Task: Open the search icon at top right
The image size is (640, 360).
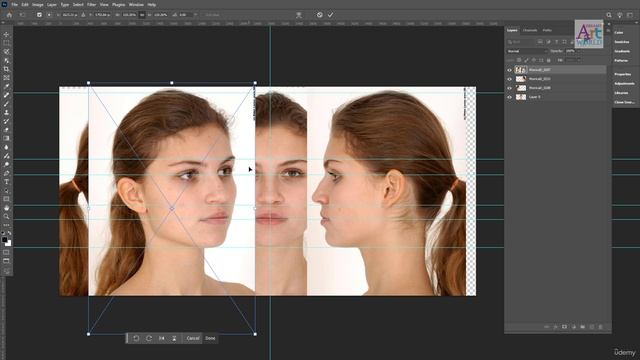Action: pyautogui.click(x=609, y=15)
